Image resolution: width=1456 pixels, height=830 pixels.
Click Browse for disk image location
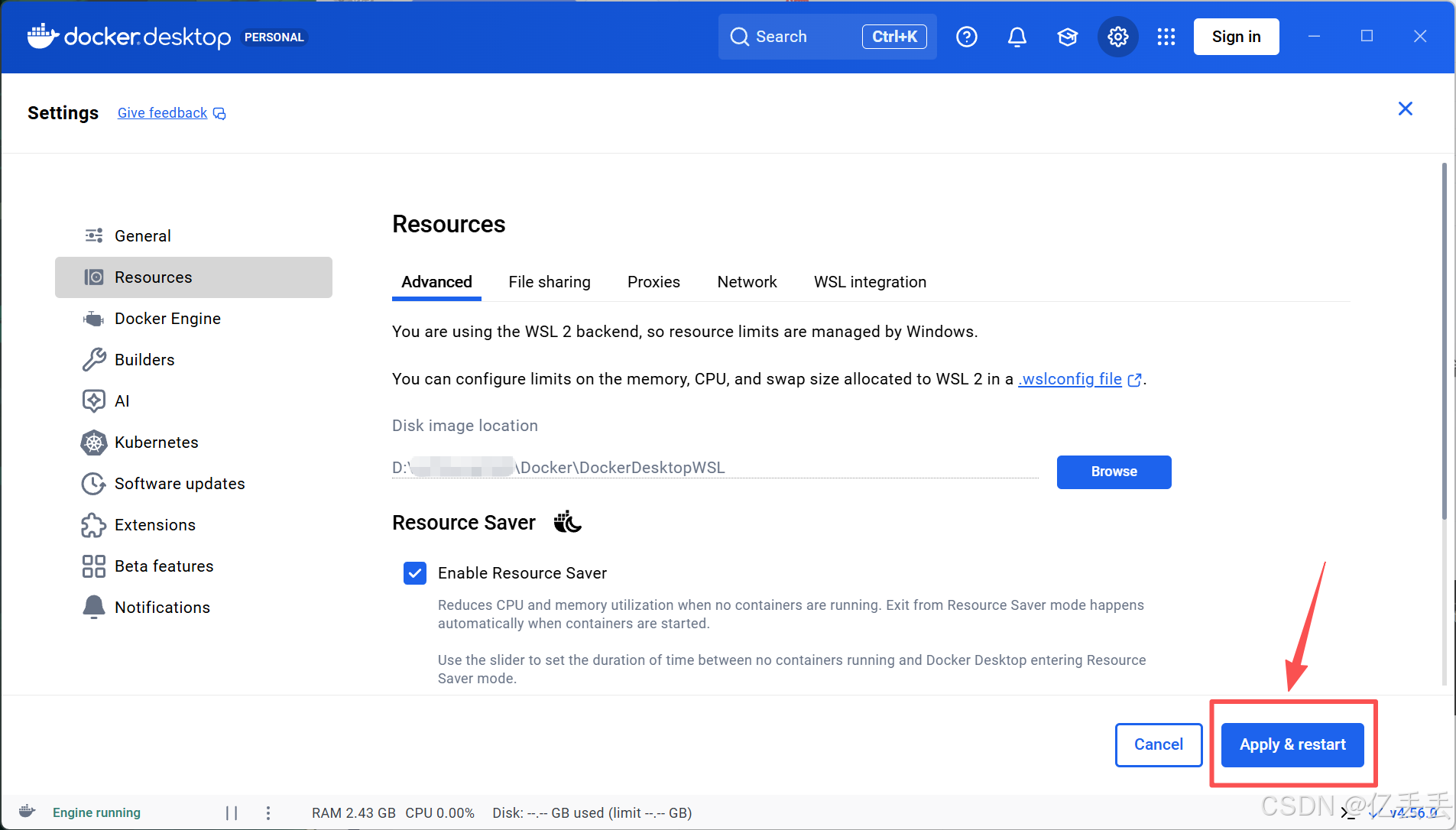pyautogui.click(x=1114, y=472)
